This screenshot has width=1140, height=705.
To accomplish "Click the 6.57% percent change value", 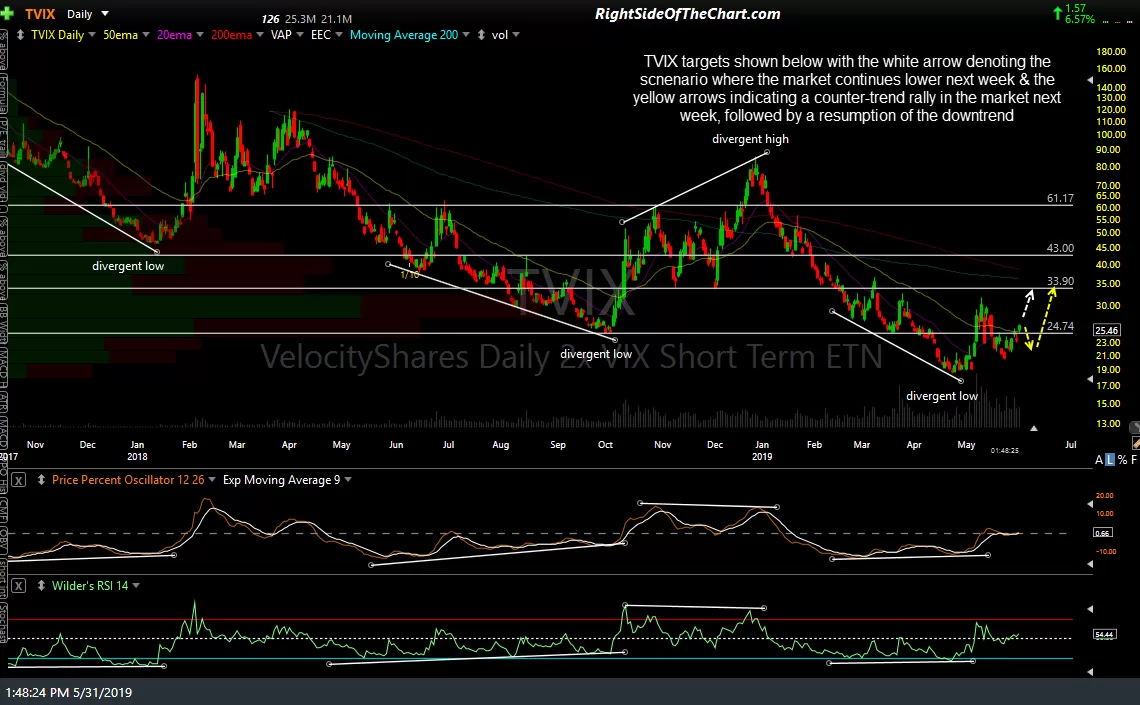I will click(1080, 19).
